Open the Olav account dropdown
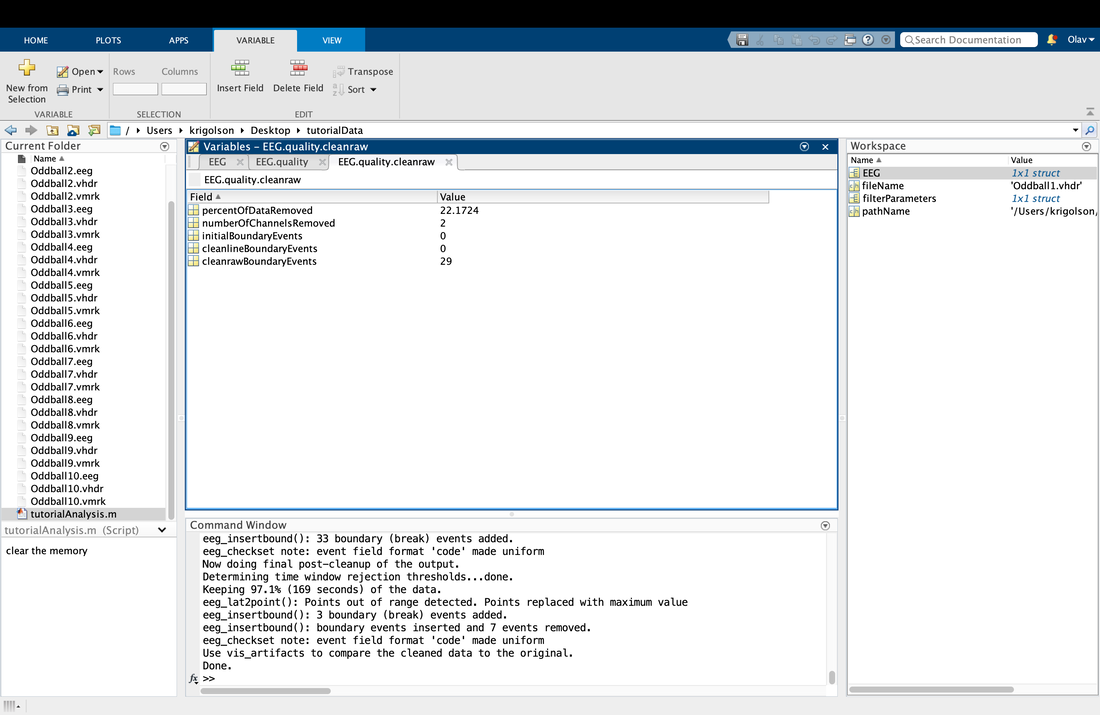This screenshot has height=715, width=1100. [1080, 40]
